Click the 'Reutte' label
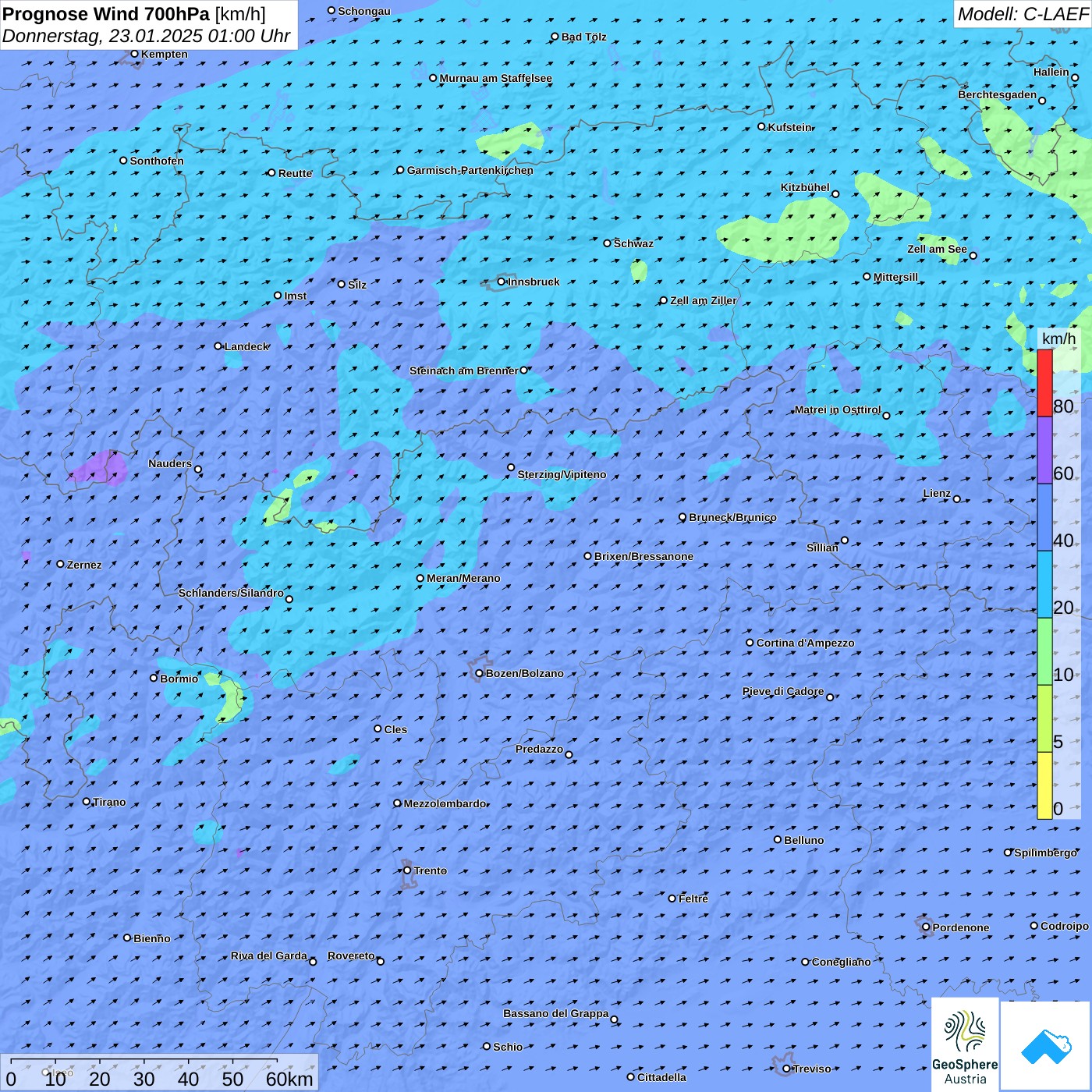Viewport: 1092px width, 1092px height. [295, 173]
